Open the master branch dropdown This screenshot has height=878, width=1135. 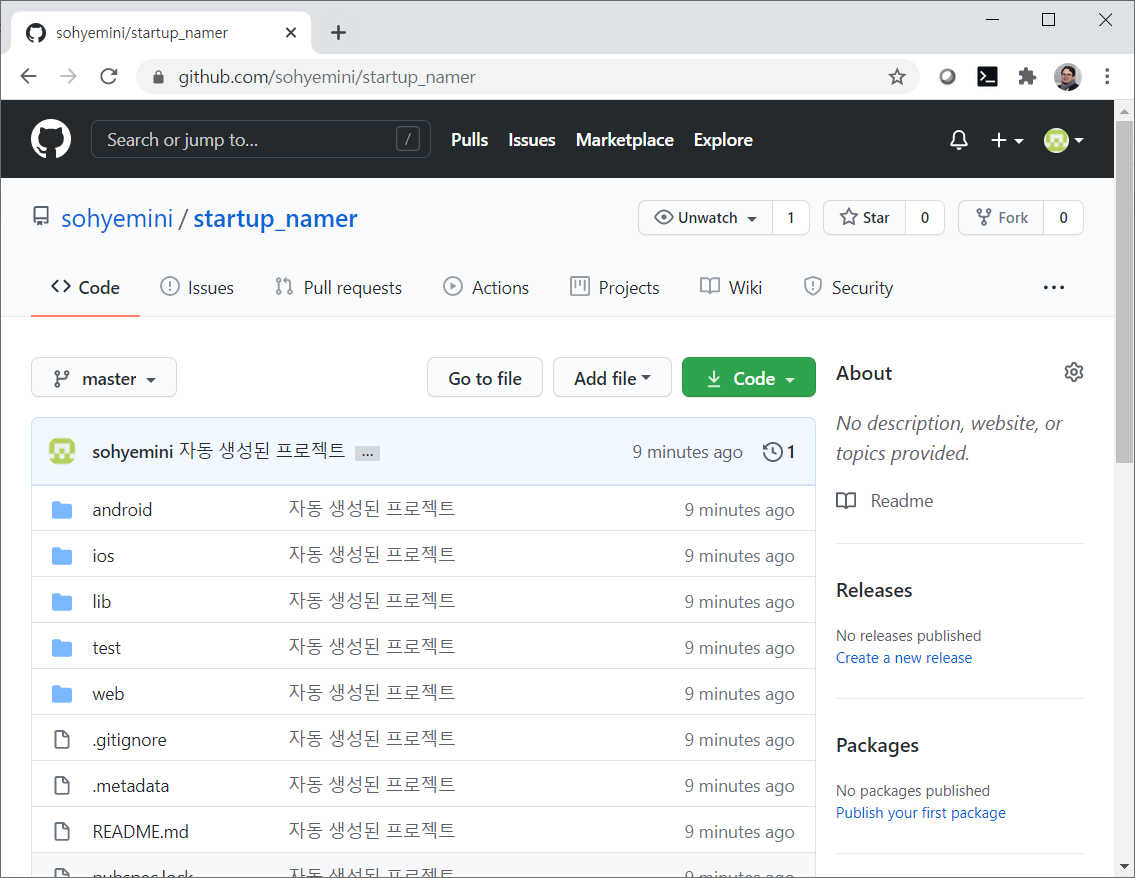[x=104, y=378]
